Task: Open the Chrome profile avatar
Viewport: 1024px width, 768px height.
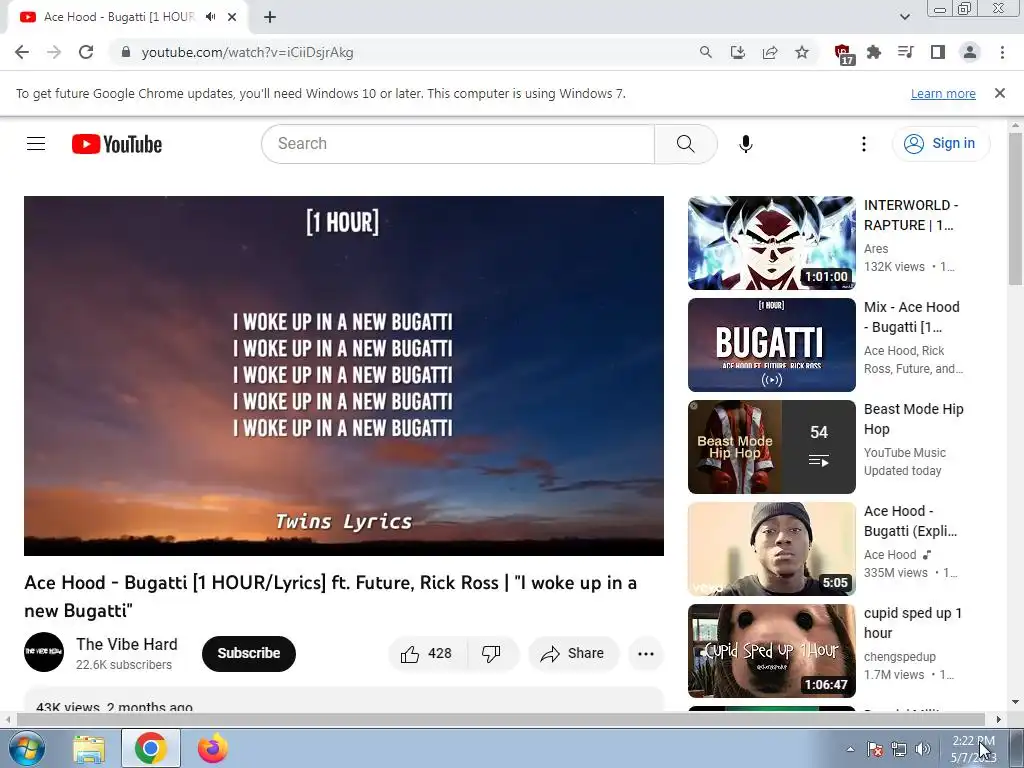Action: [x=970, y=52]
